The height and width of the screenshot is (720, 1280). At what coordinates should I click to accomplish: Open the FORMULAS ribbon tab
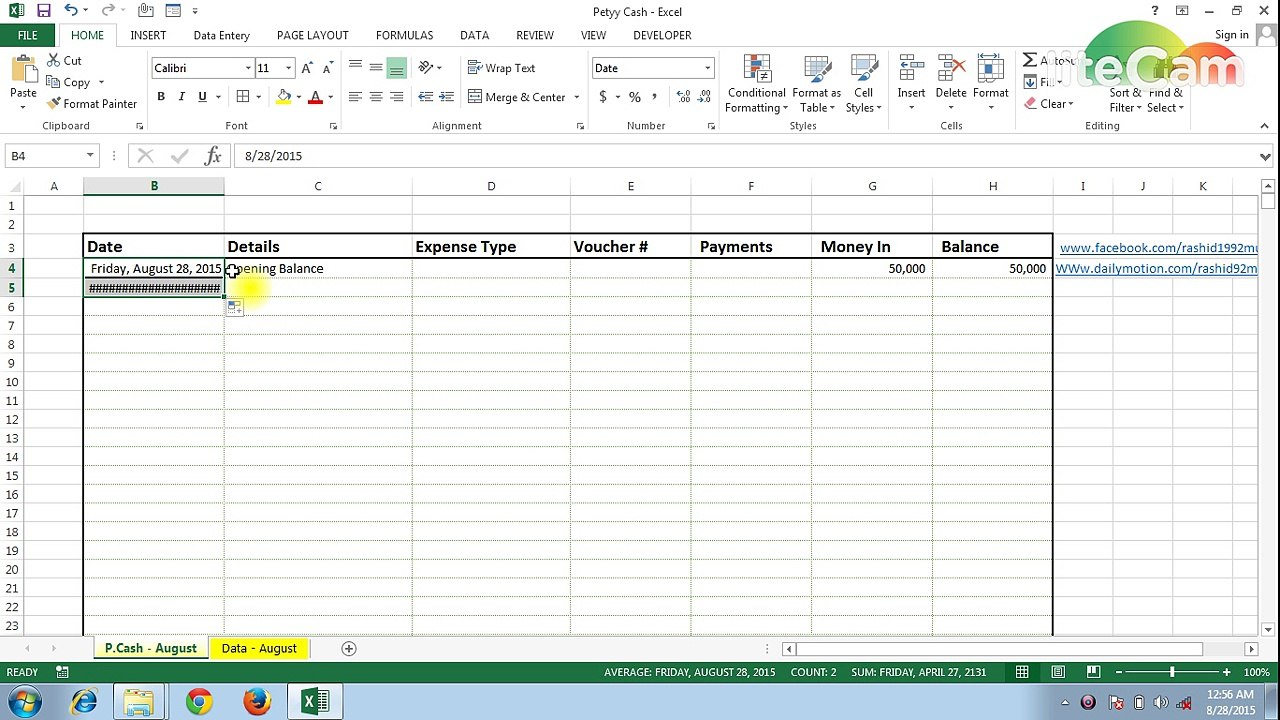click(x=404, y=35)
